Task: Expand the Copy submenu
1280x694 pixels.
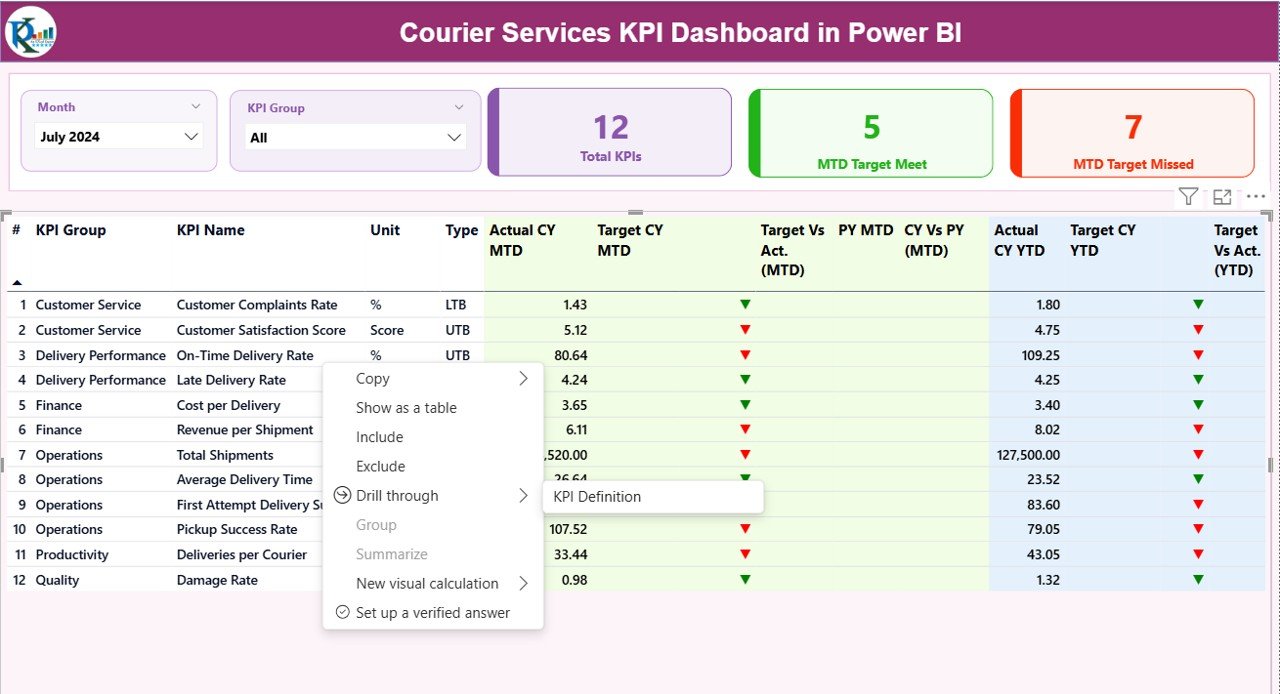Action: pyautogui.click(x=523, y=378)
